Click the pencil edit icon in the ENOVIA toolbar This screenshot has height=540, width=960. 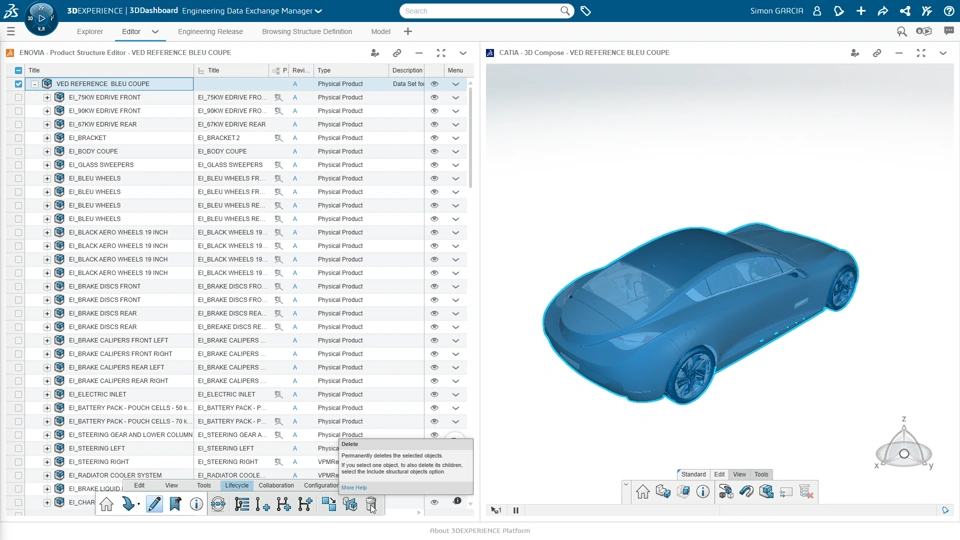[154, 504]
